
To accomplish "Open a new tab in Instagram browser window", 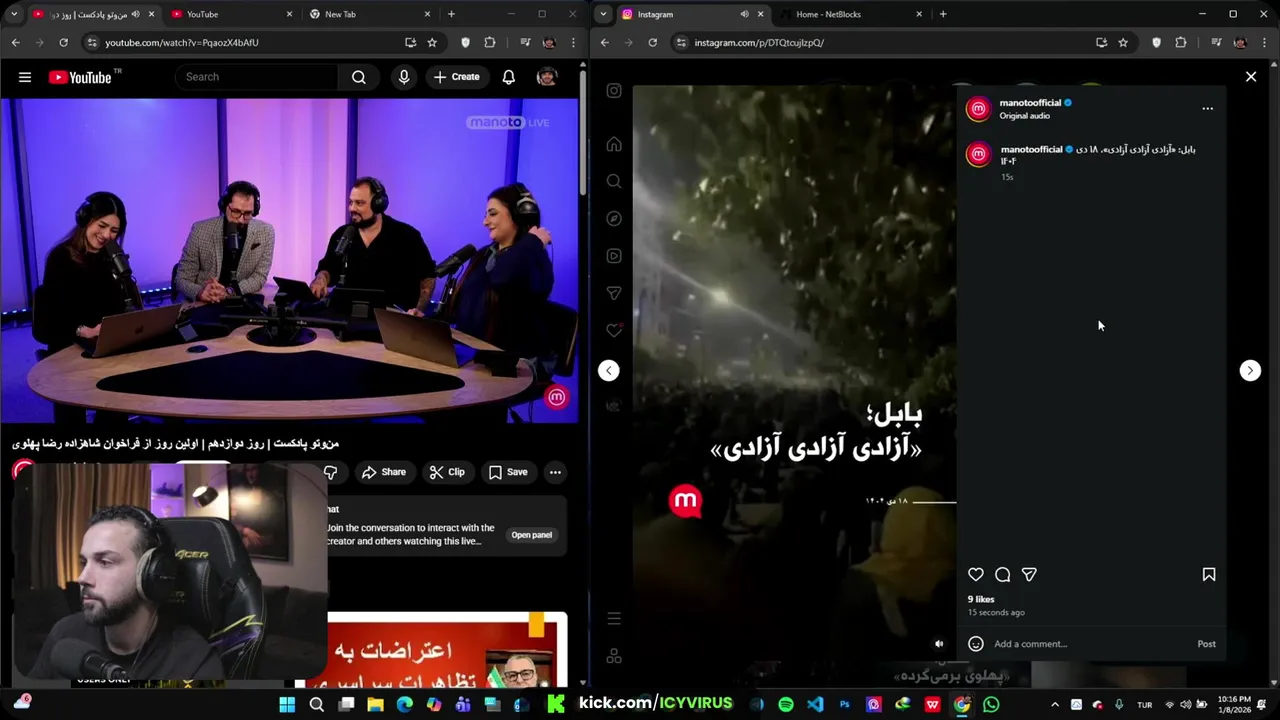I will (x=942, y=14).
